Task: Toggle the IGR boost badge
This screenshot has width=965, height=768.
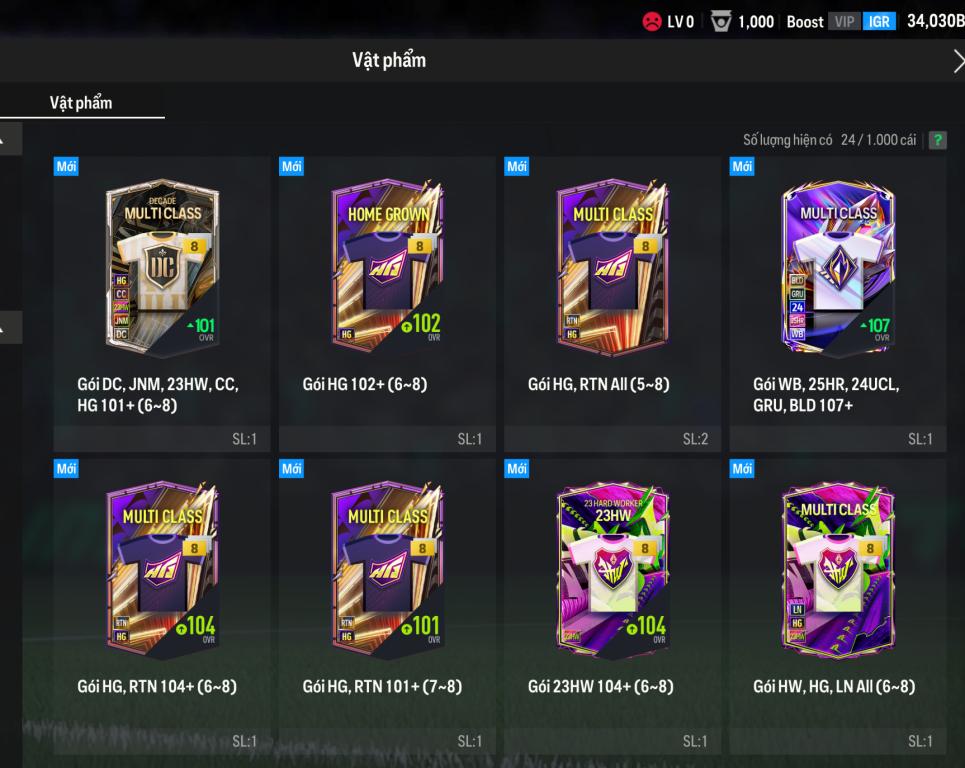Action: [x=879, y=22]
